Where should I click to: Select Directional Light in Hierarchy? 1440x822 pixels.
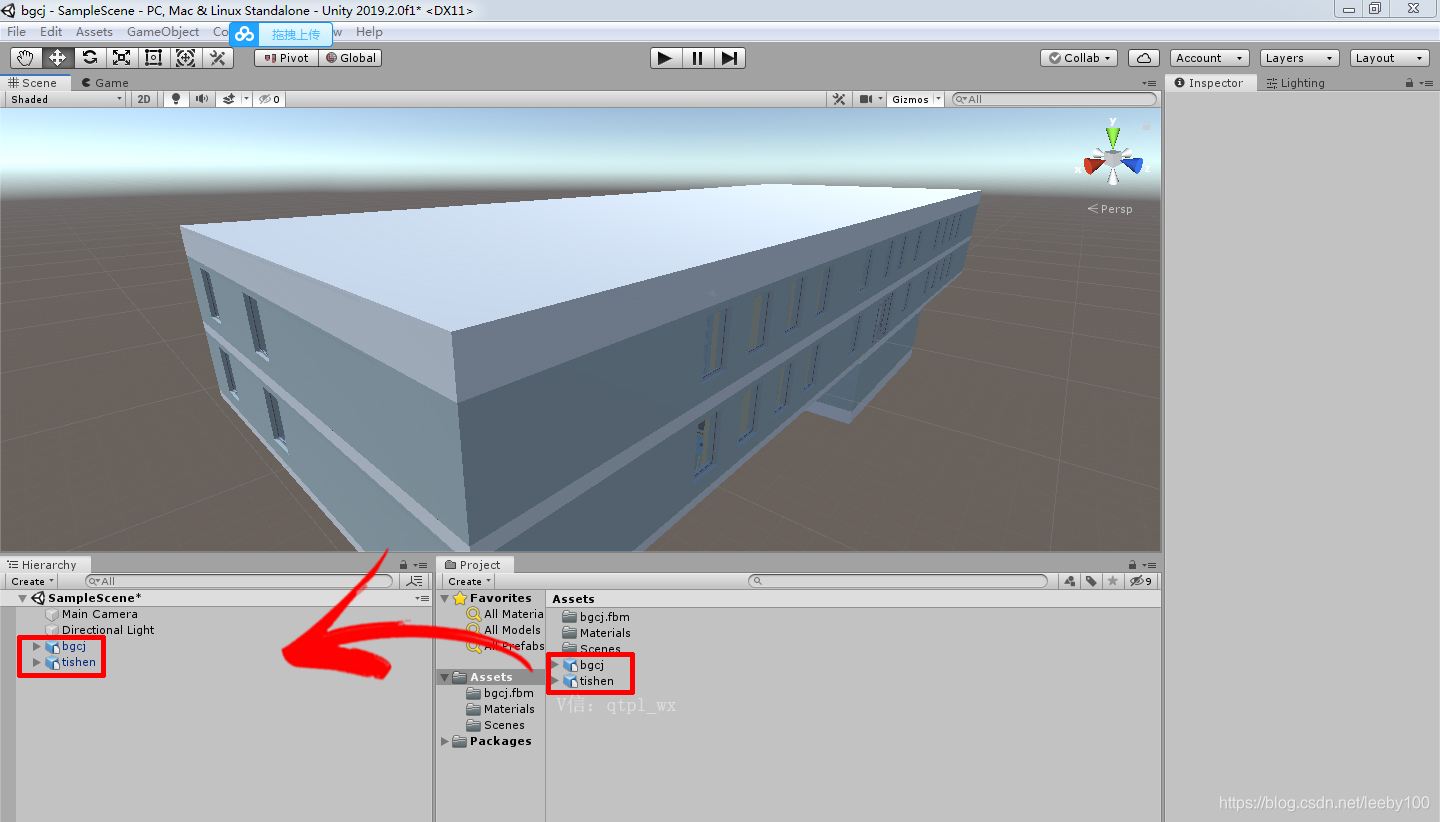coord(108,630)
